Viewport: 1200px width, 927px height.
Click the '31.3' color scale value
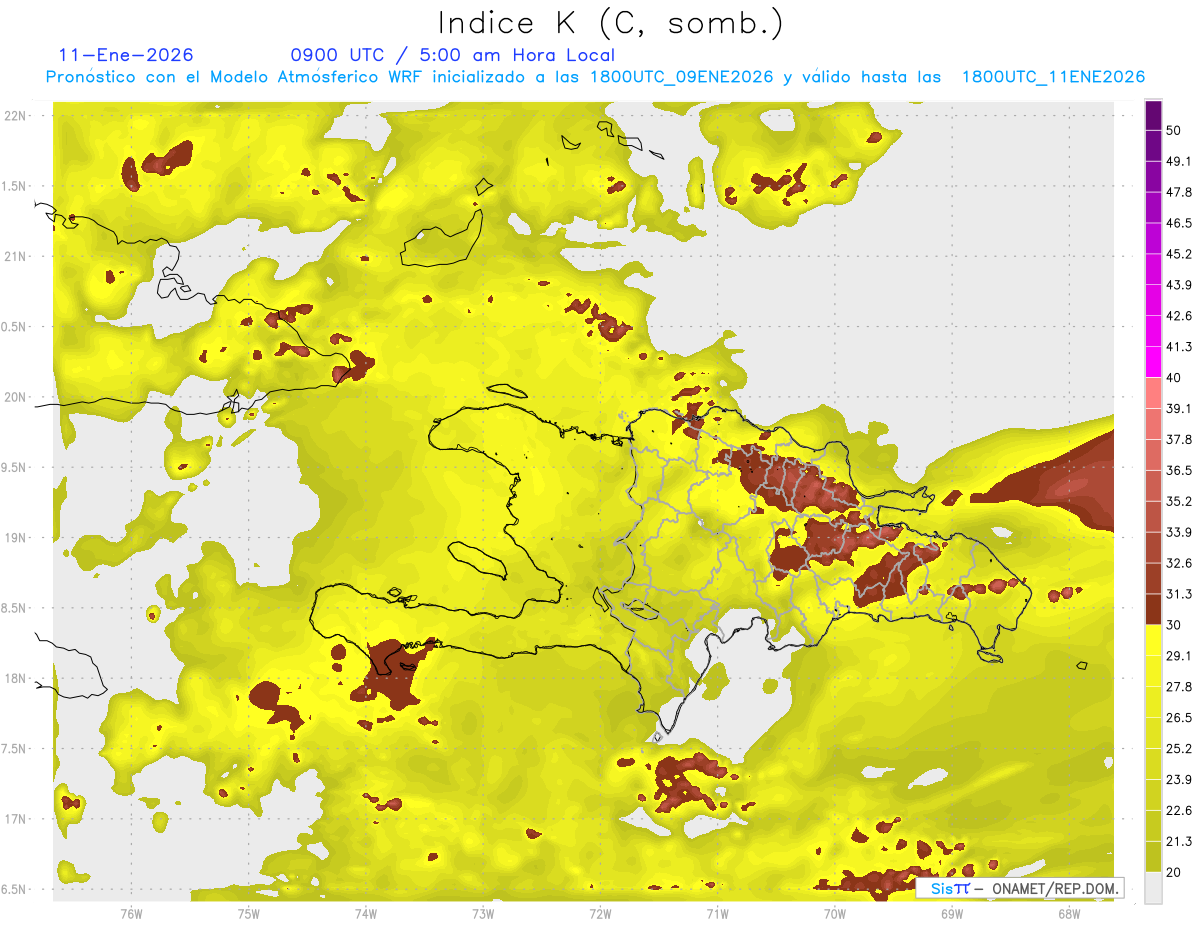click(1180, 594)
